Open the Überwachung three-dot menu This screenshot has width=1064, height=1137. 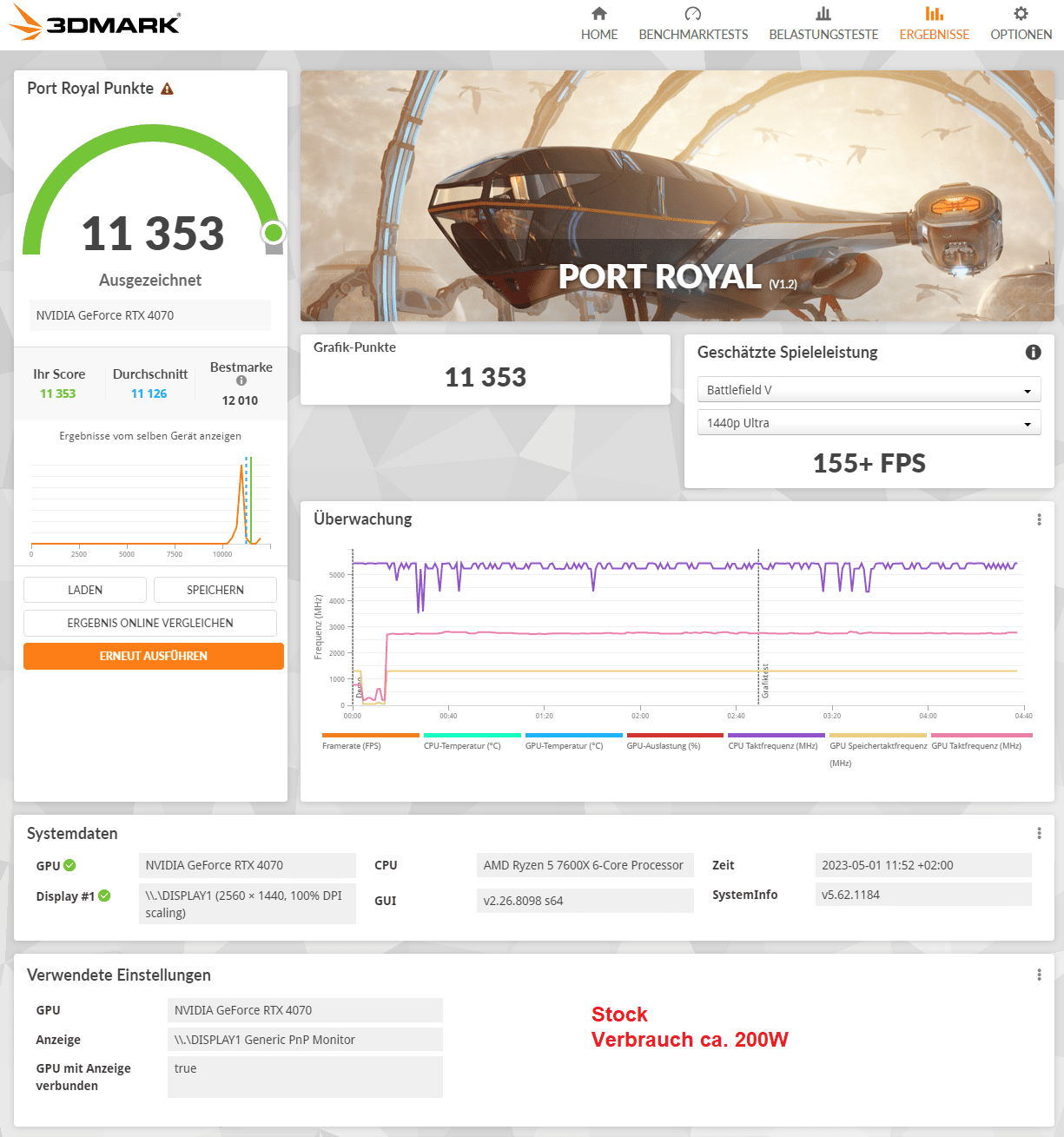point(1039,519)
